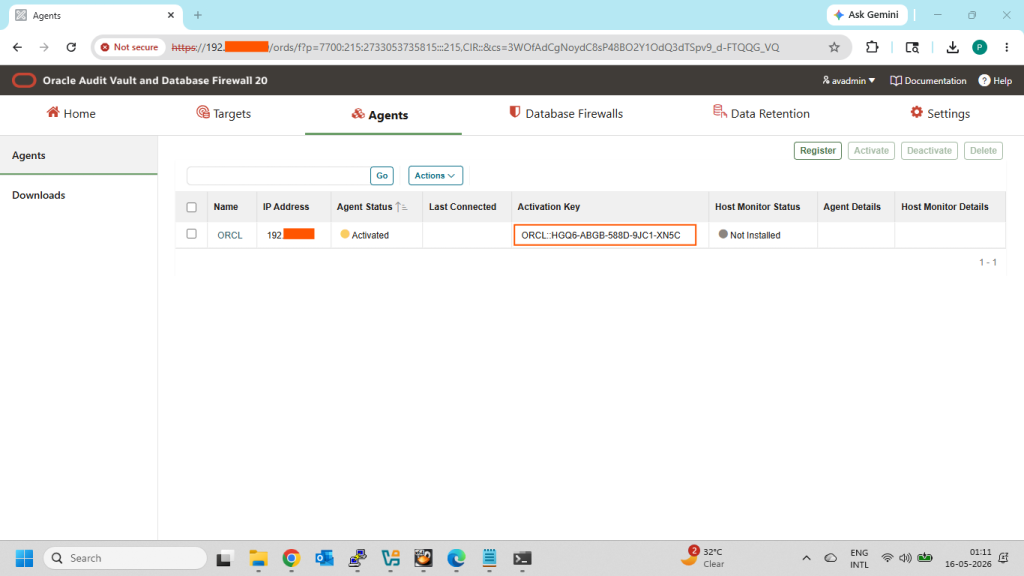Show hidden system tray icons
The image size is (1024, 576).
pyautogui.click(x=807, y=558)
